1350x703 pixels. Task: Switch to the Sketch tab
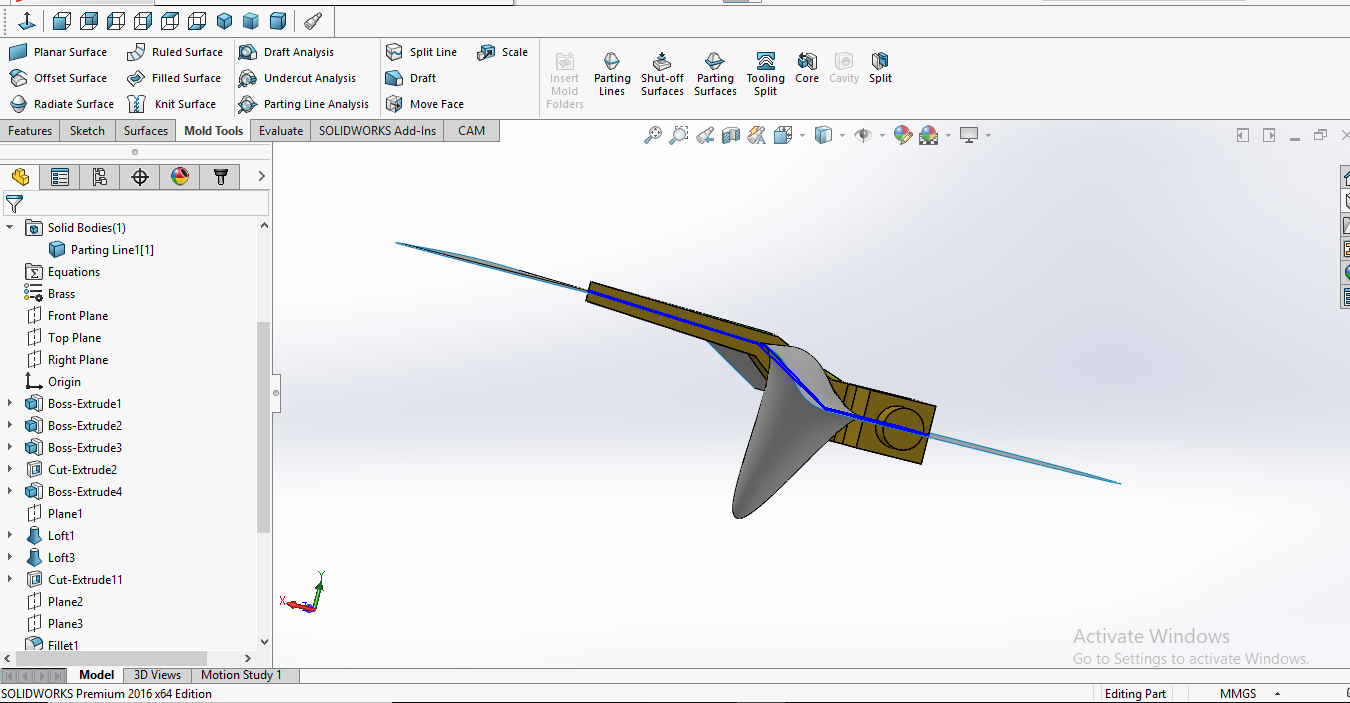[x=87, y=131]
